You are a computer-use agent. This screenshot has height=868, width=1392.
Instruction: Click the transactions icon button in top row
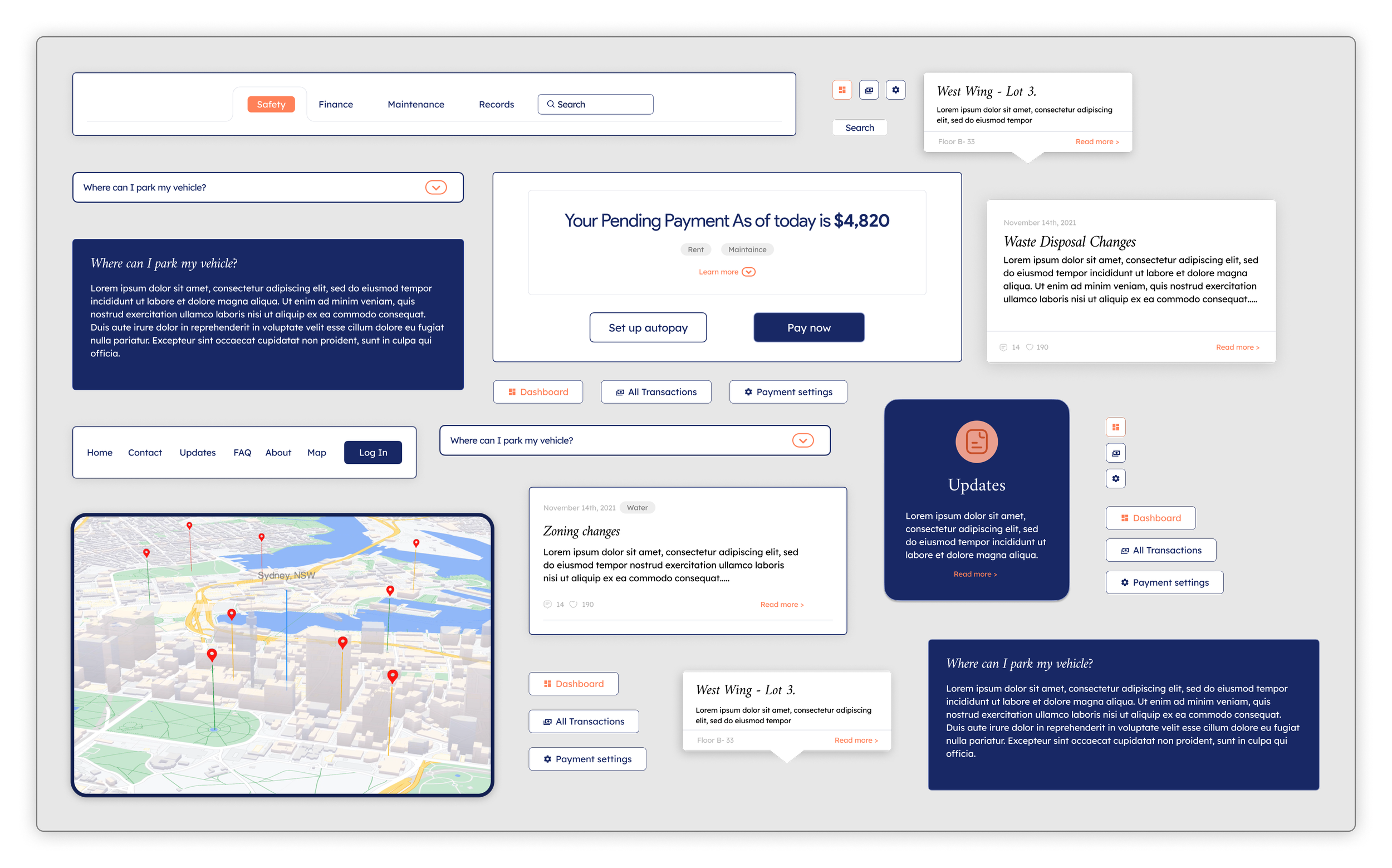tap(869, 90)
